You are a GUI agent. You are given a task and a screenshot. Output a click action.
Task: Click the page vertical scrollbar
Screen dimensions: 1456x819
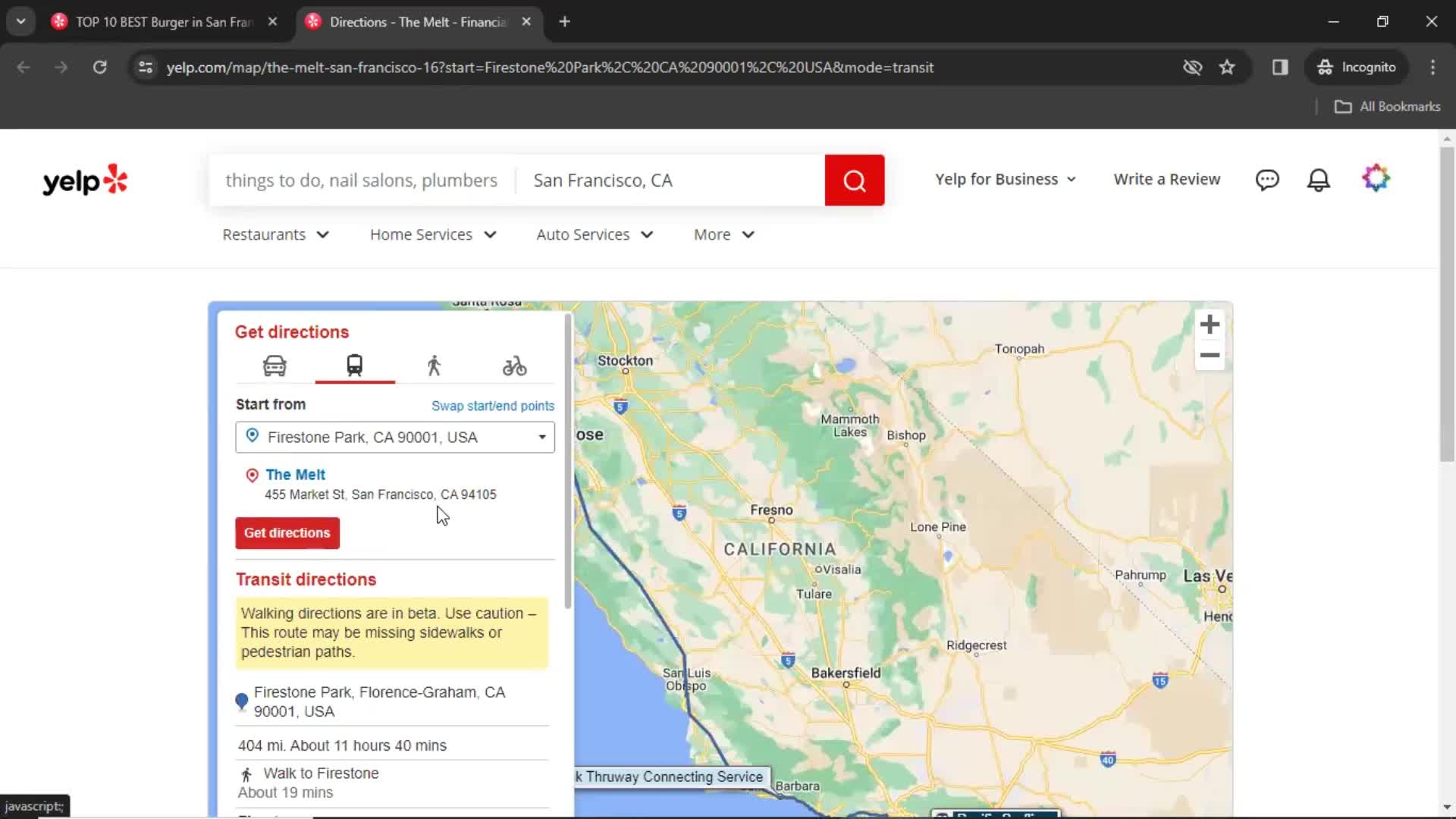1447,303
